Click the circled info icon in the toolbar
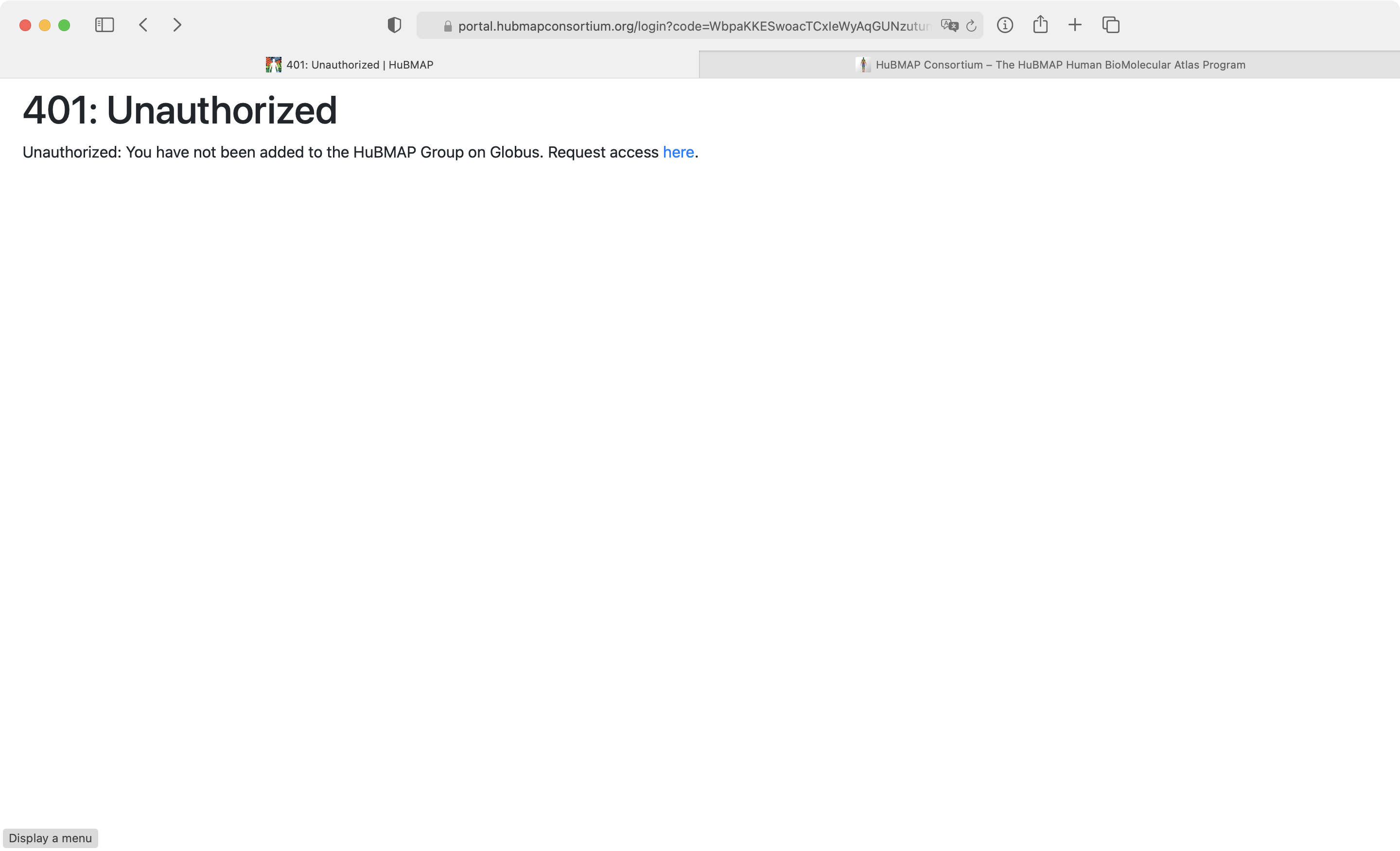This screenshot has height=851, width=1400. tap(1004, 24)
